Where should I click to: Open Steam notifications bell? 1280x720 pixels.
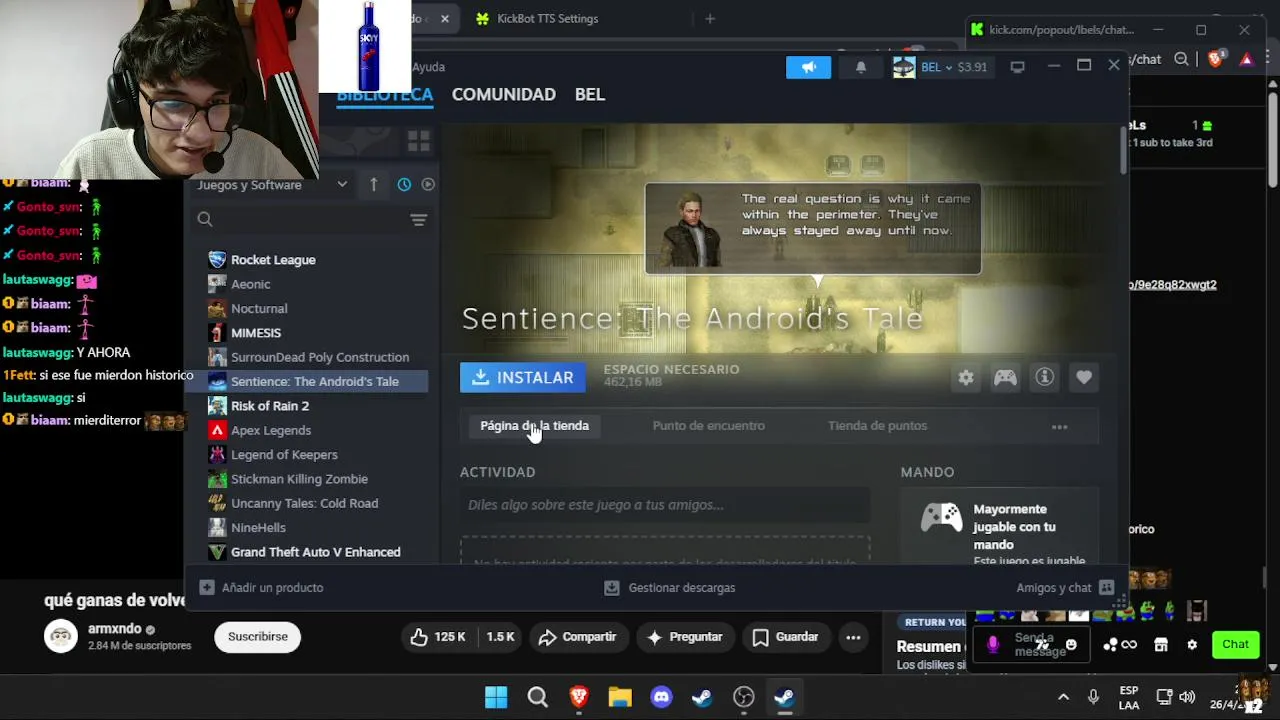(x=860, y=67)
